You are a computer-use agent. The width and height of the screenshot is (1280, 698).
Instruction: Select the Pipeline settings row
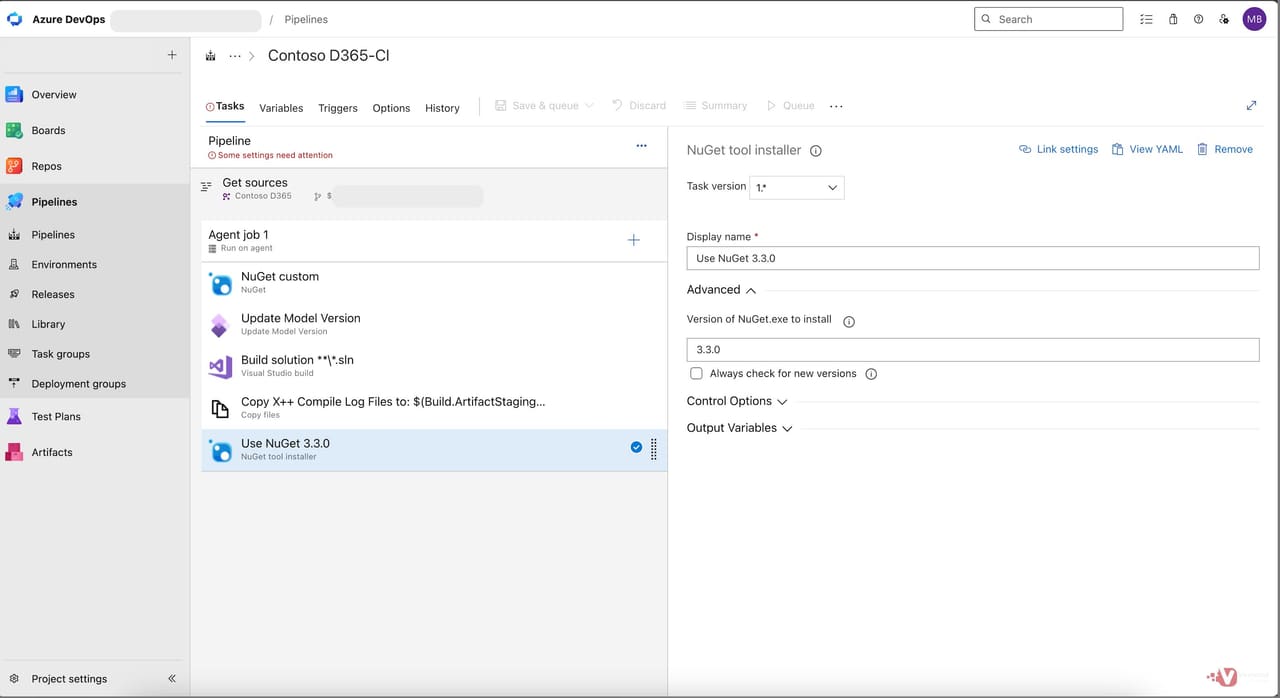click(429, 147)
